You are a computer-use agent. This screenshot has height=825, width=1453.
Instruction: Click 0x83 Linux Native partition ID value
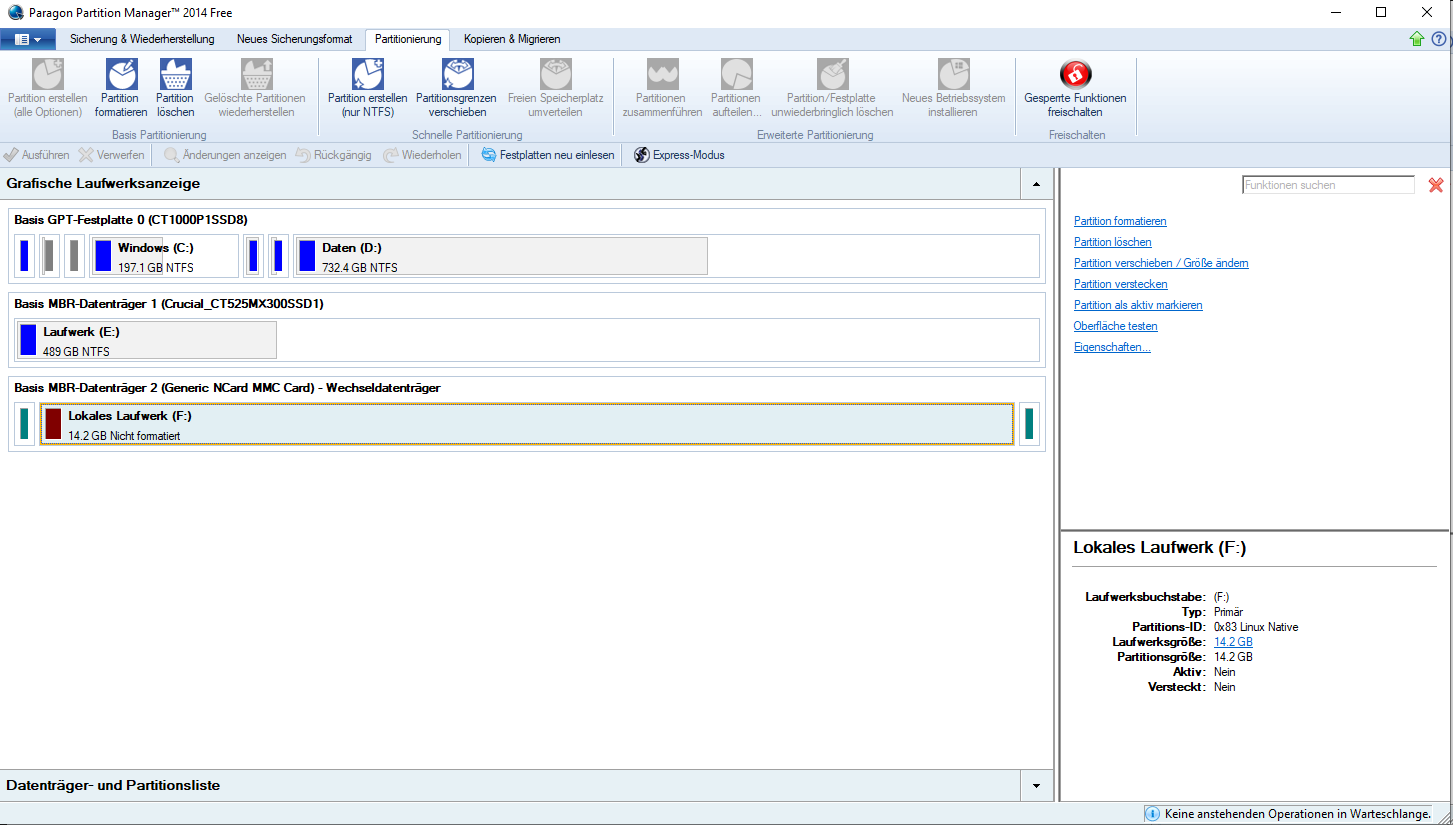tap(1256, 627)
